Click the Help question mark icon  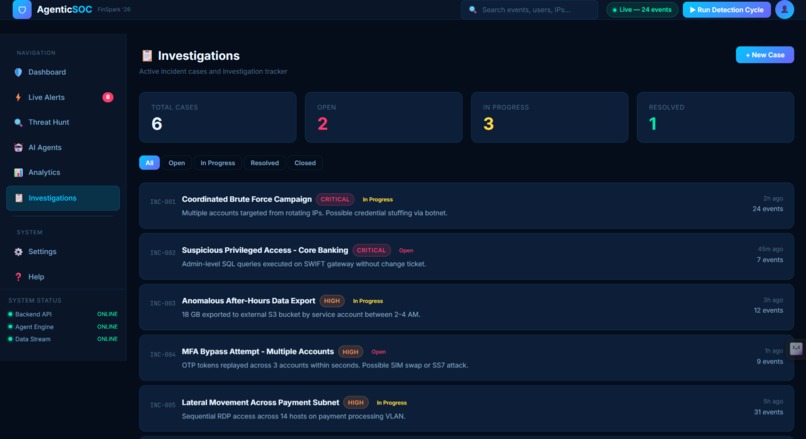click(x=19, y=277)
